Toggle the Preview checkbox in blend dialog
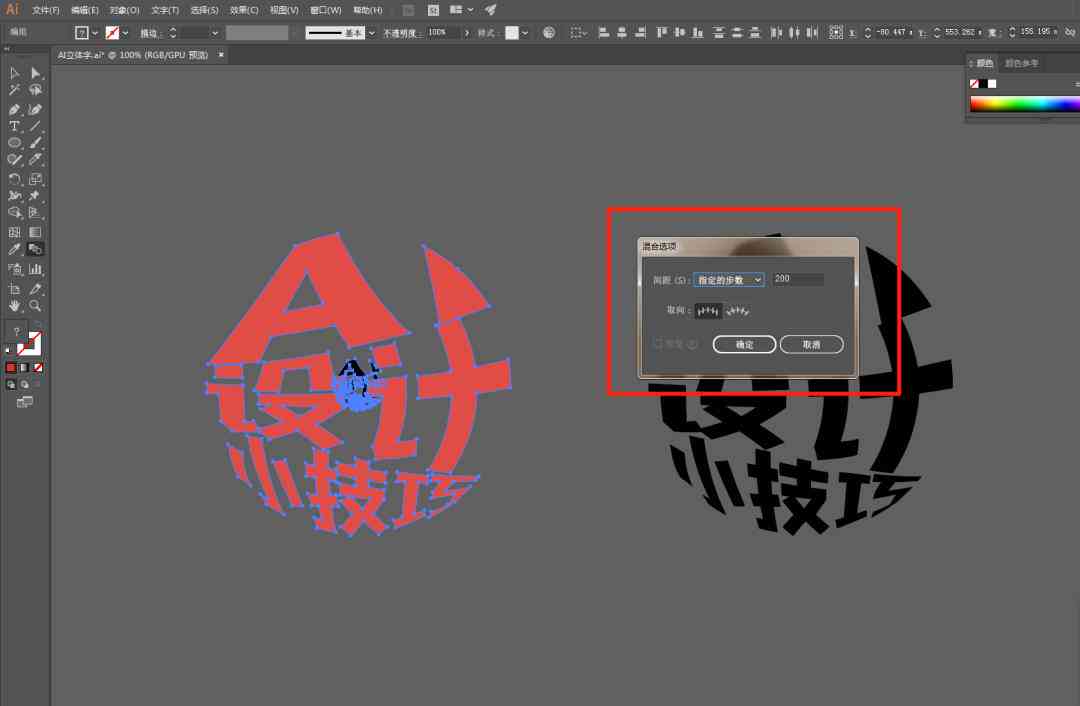The height and width of the screenshot is (706, 1080). coord(658,344)
